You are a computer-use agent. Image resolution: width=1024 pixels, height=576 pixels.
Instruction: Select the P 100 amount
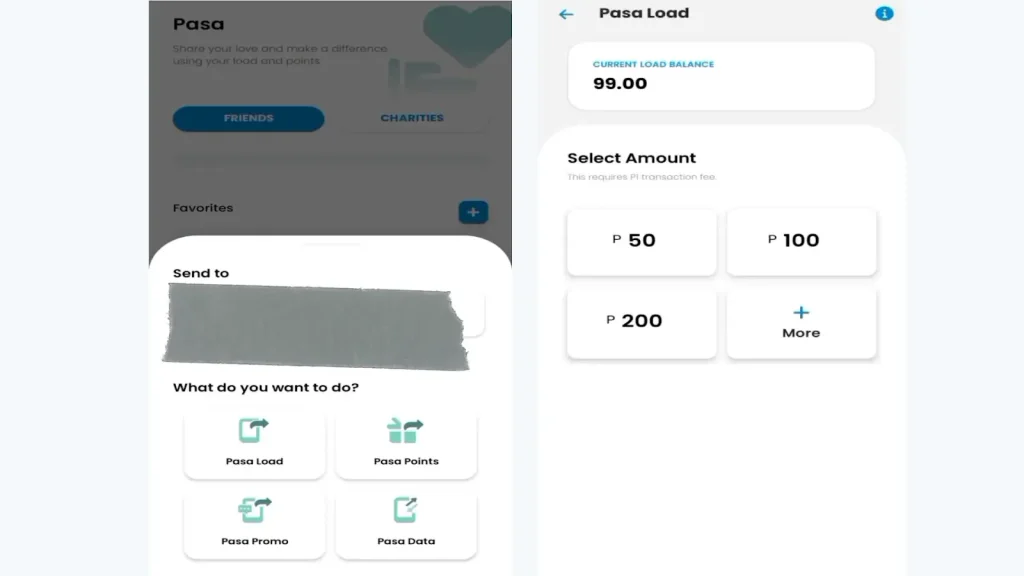[x=801, y=241]
